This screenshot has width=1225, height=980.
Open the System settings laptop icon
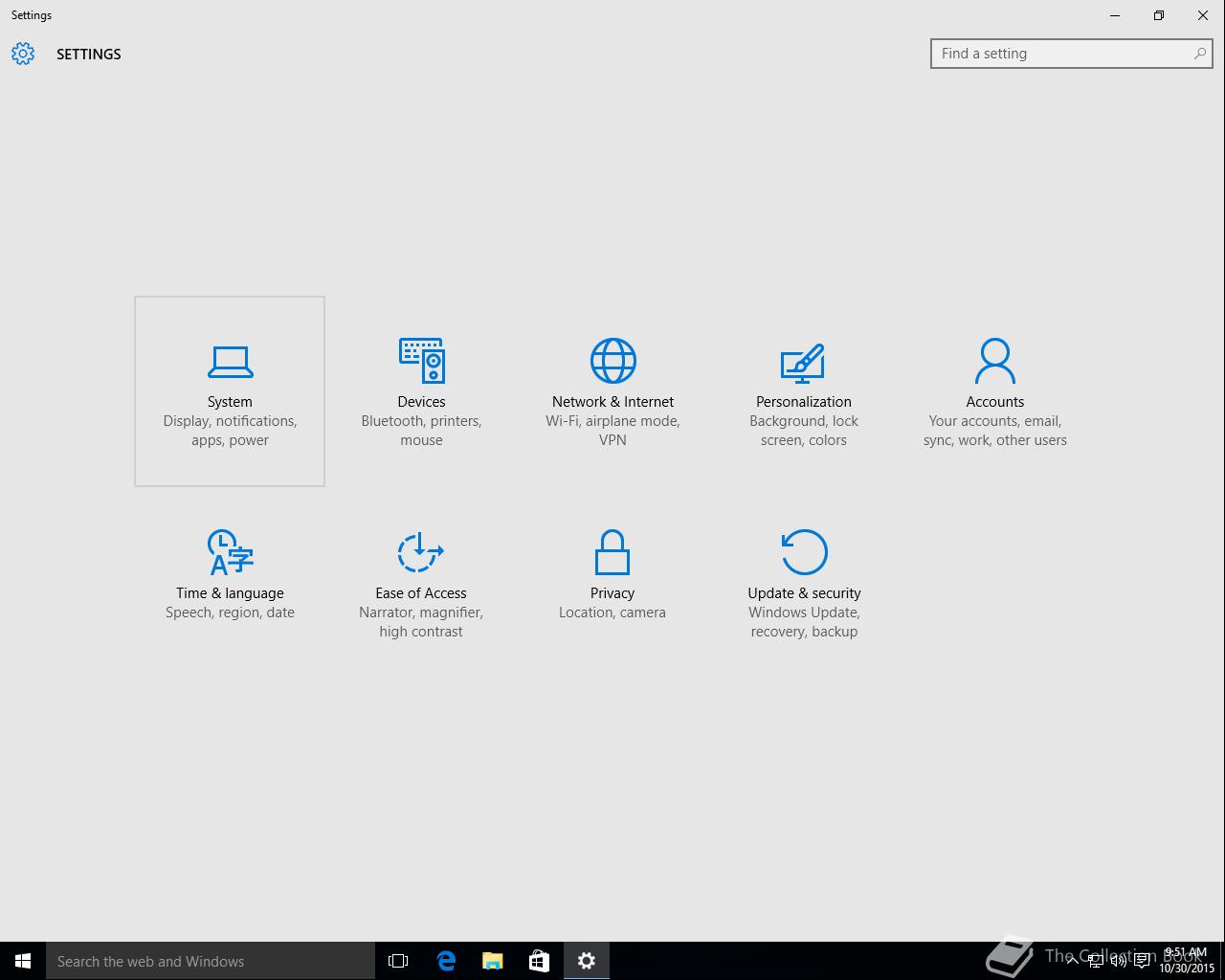pos(230,362)
